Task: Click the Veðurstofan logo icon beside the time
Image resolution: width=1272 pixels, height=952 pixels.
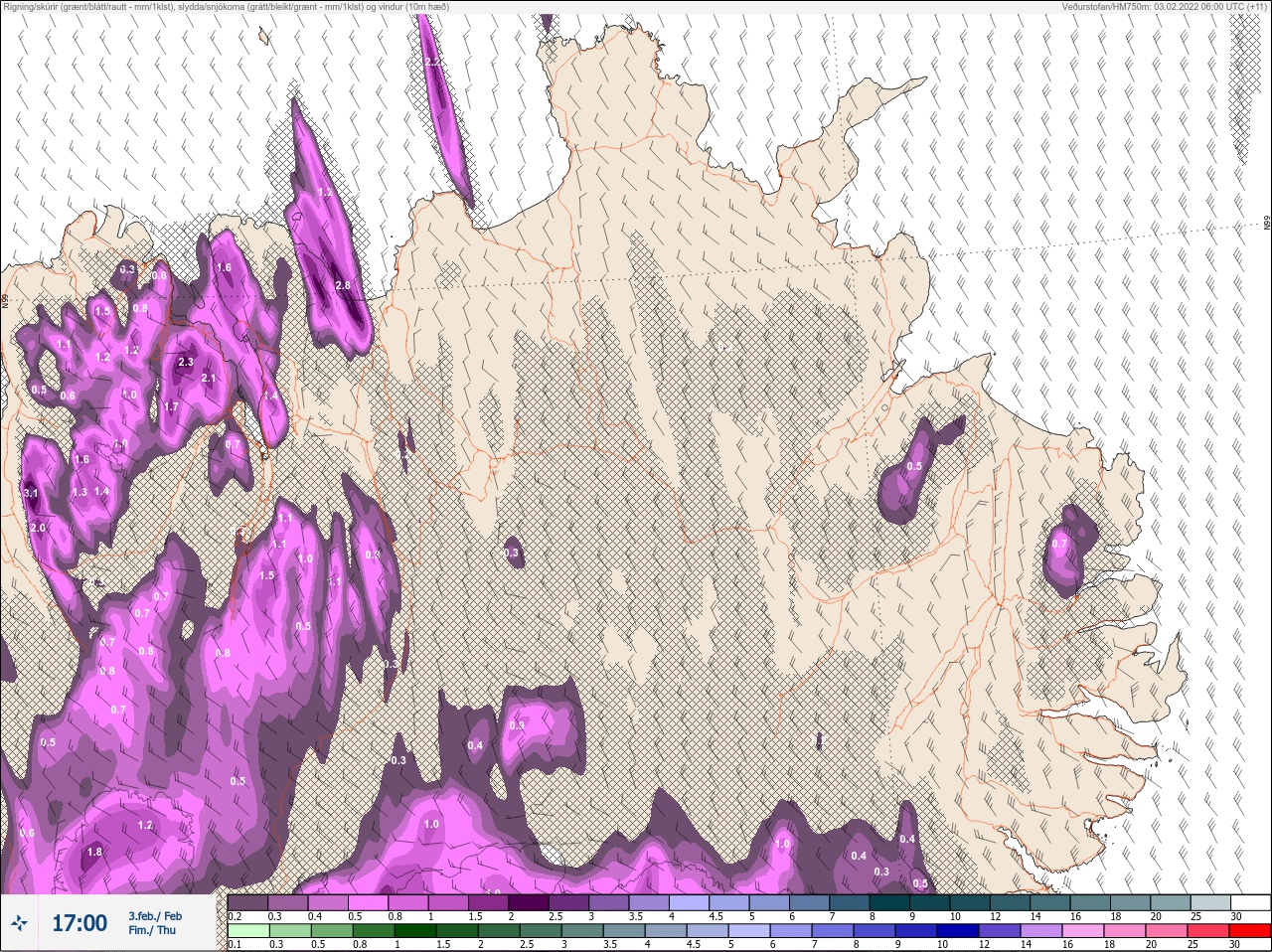Action: tap(19, 923)
